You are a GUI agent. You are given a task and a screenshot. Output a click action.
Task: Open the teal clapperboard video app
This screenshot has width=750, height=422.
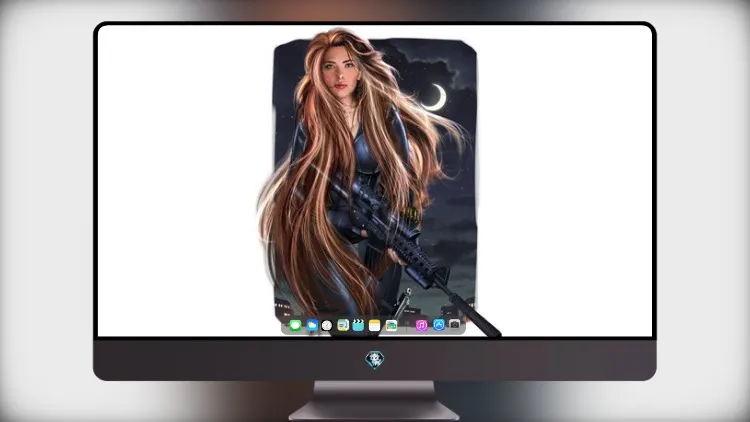coord(358,325)
